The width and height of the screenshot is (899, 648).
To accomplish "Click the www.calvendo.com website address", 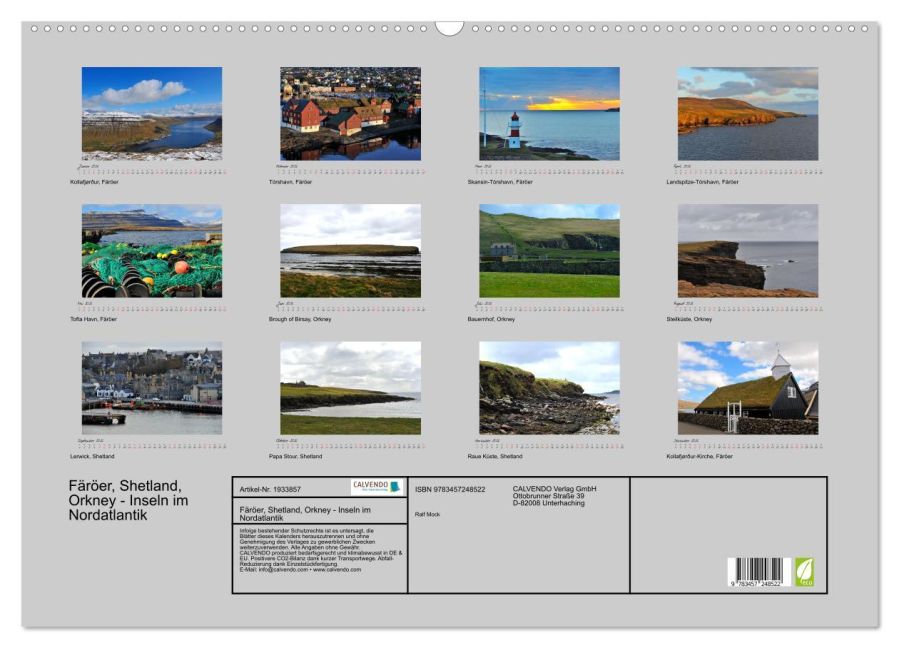I will click(336, 569).
